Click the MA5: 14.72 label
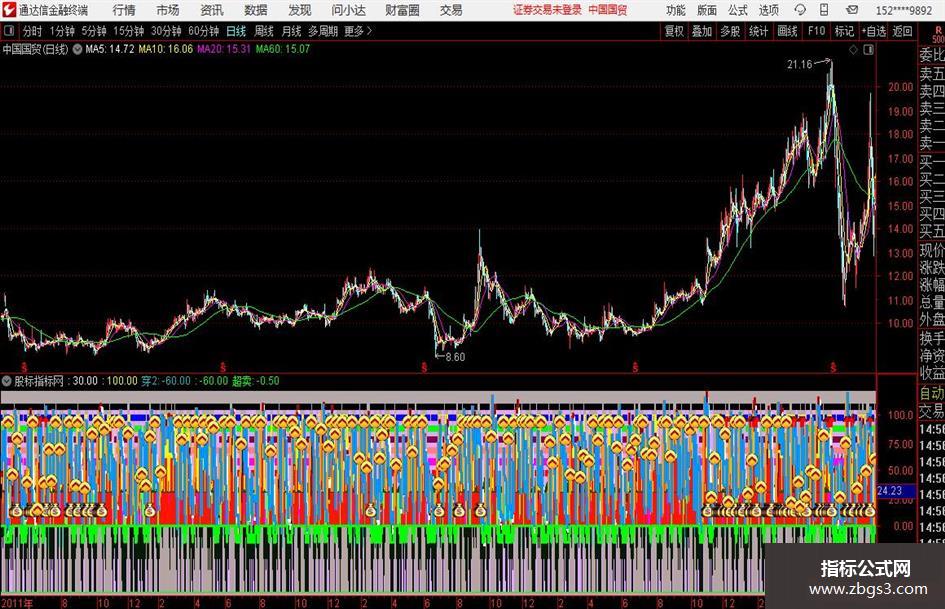Screen dimensions: 945x609 (x=110, y=49)
